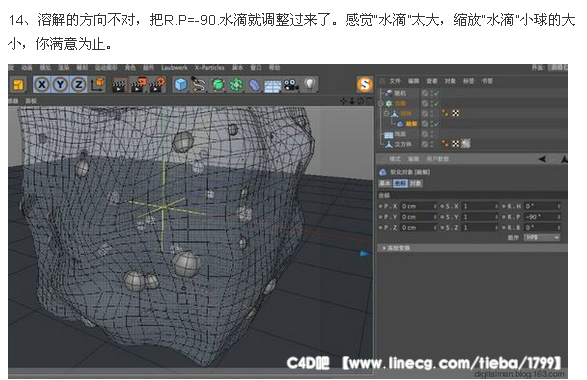Open the spline pen tool icon

click(x=199, y=85)
